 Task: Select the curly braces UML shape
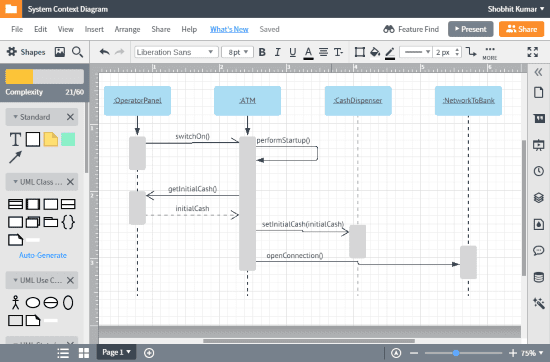point(68,222)
